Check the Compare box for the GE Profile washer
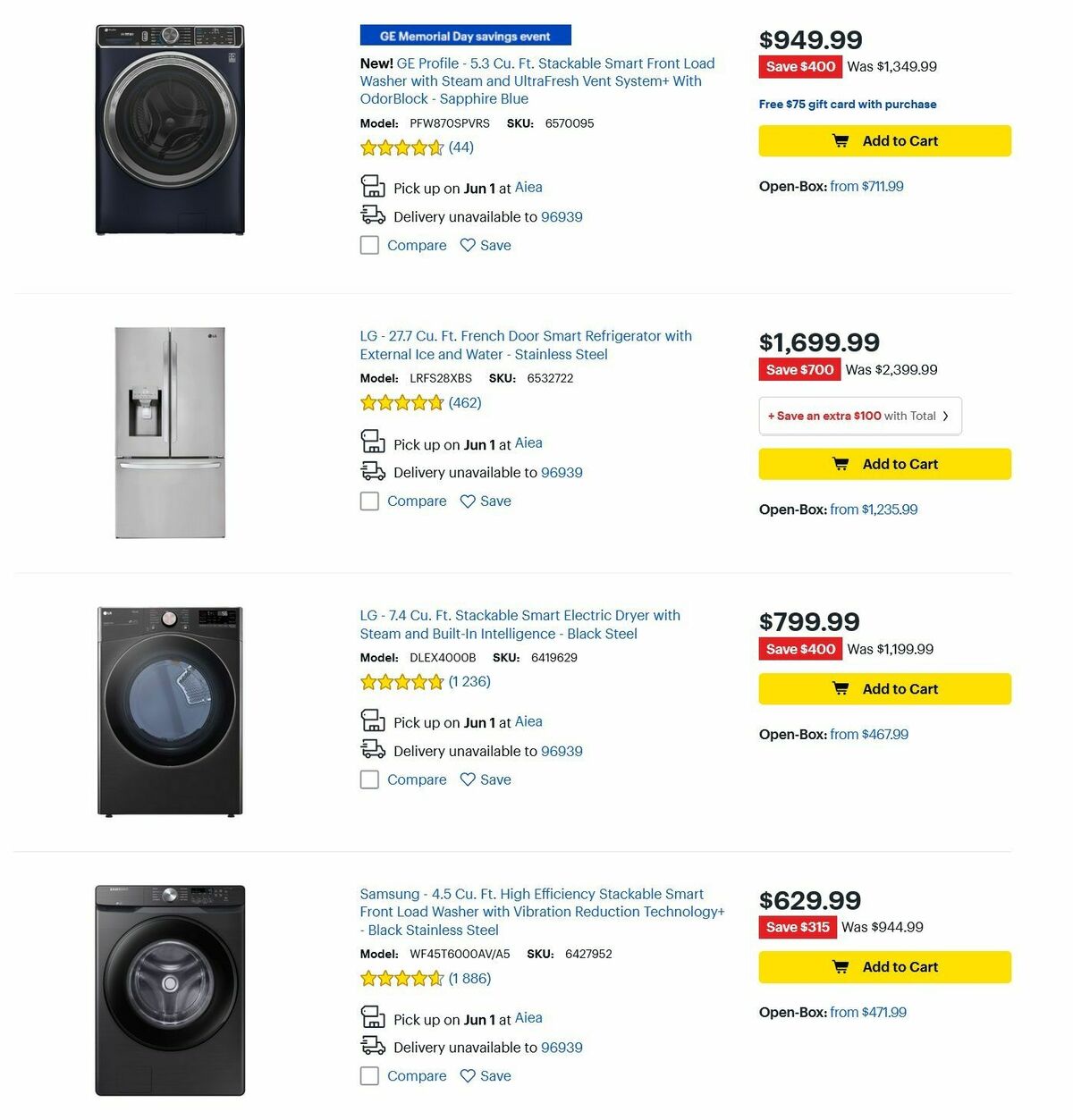This screenshot has width=1073, height=1120. point(369,245)
